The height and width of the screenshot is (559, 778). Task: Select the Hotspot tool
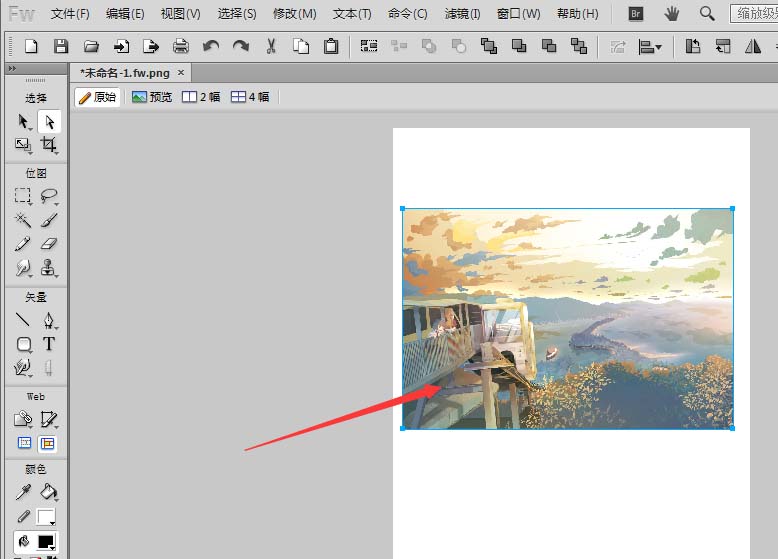tap(23, 419)
